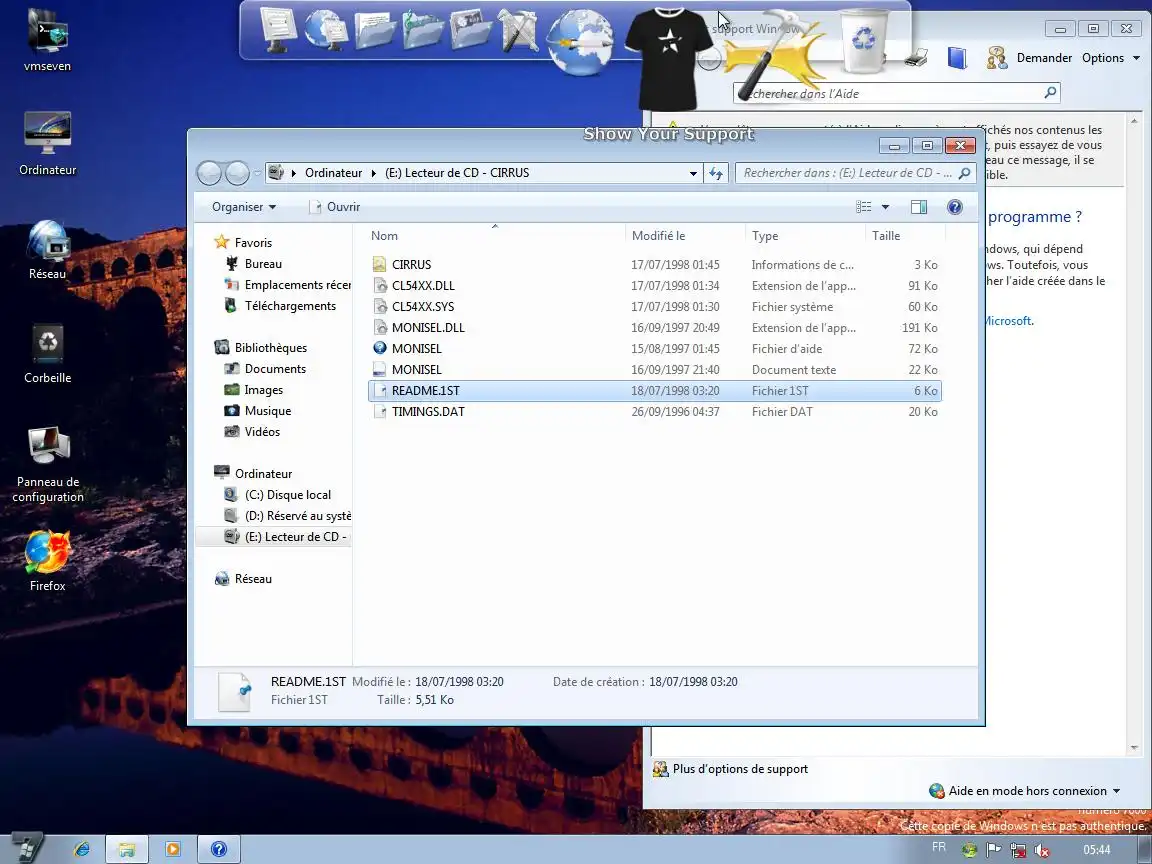Click the Explorer back navigation button
The width and height of the screenshot is (1152, 864).
point(209,173)
